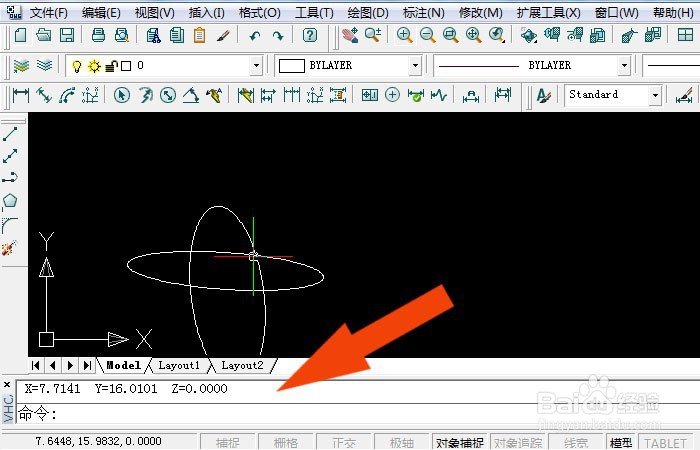Open the Tolerance tool icon
Image resolution: width=700 pixels, height=450 pixels.
point(370,95)
